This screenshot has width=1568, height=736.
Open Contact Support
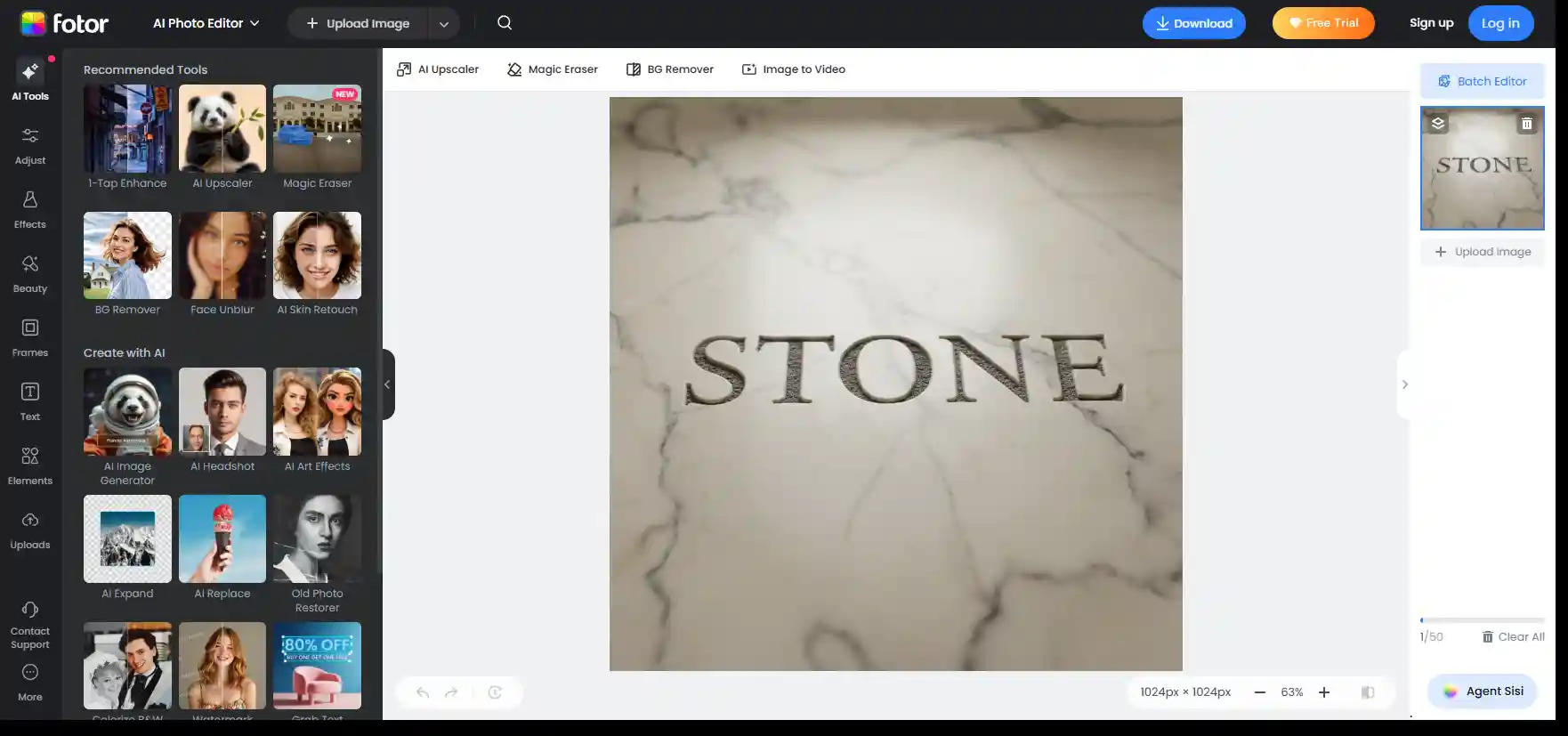[30, 625]
